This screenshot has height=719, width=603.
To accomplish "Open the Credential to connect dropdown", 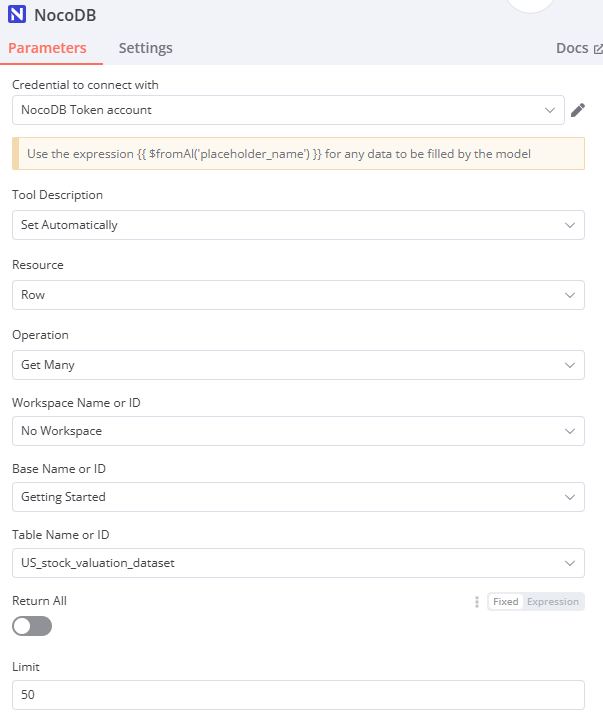I will click(287, 110).
